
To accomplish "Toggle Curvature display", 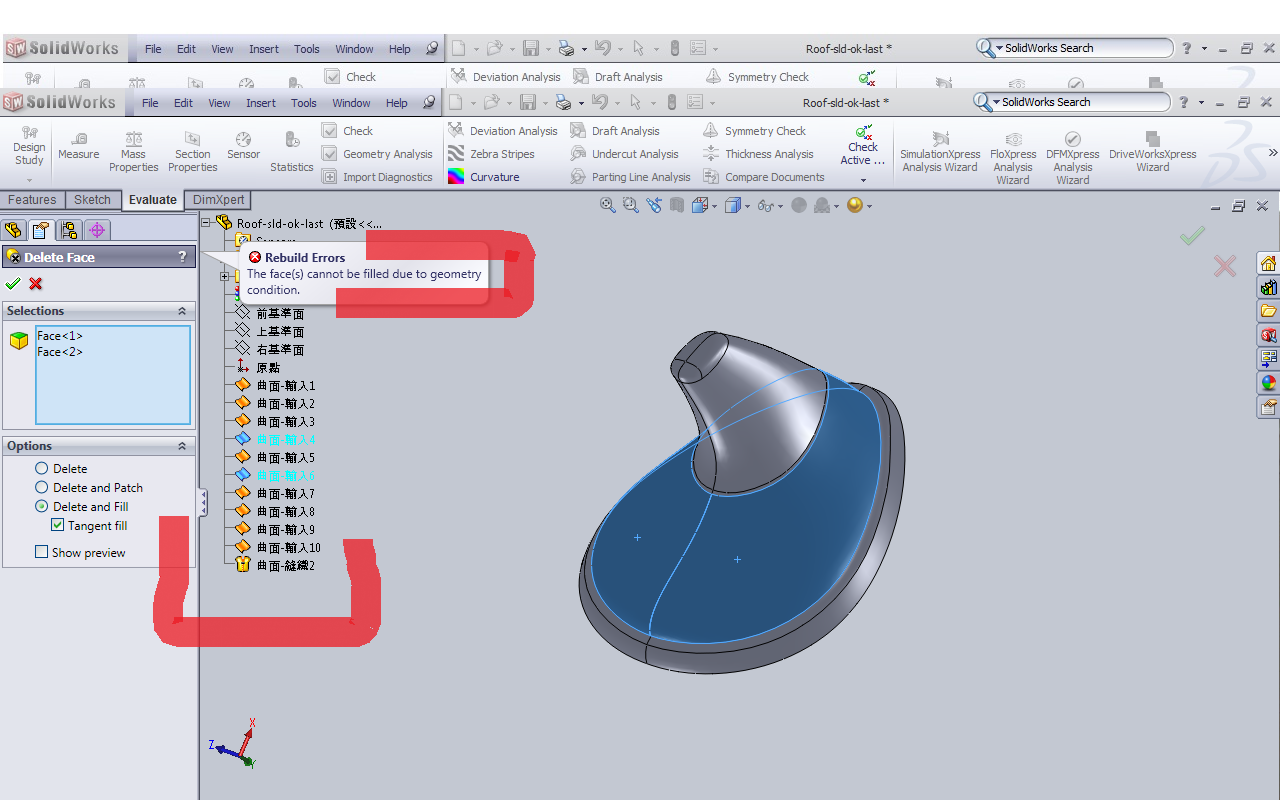I will point(484,177).
